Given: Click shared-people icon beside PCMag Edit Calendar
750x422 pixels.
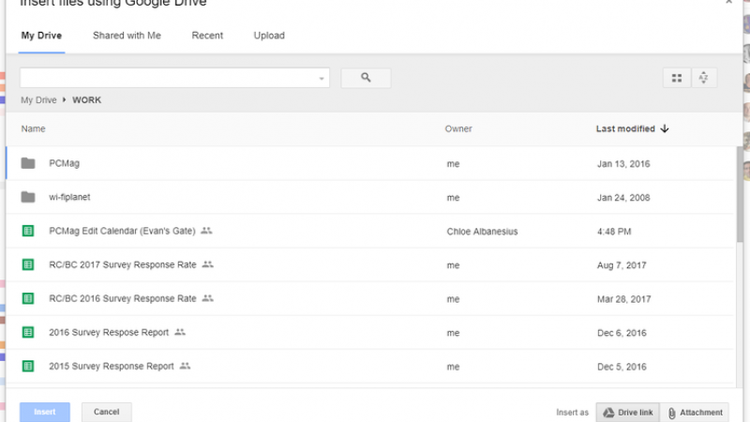Looking at the screenshot, I should point(206,231).
